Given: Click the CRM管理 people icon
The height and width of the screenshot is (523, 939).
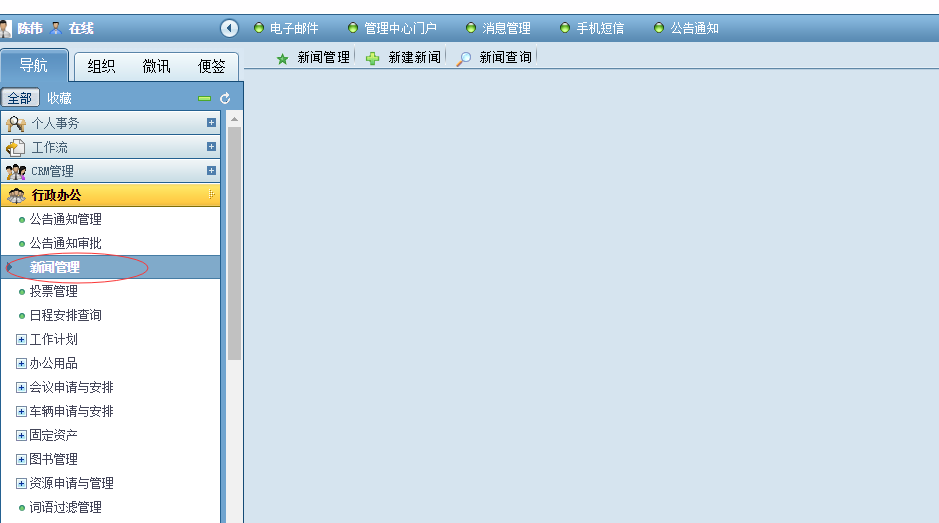Looking at the screenshot, I should [16, 171].
